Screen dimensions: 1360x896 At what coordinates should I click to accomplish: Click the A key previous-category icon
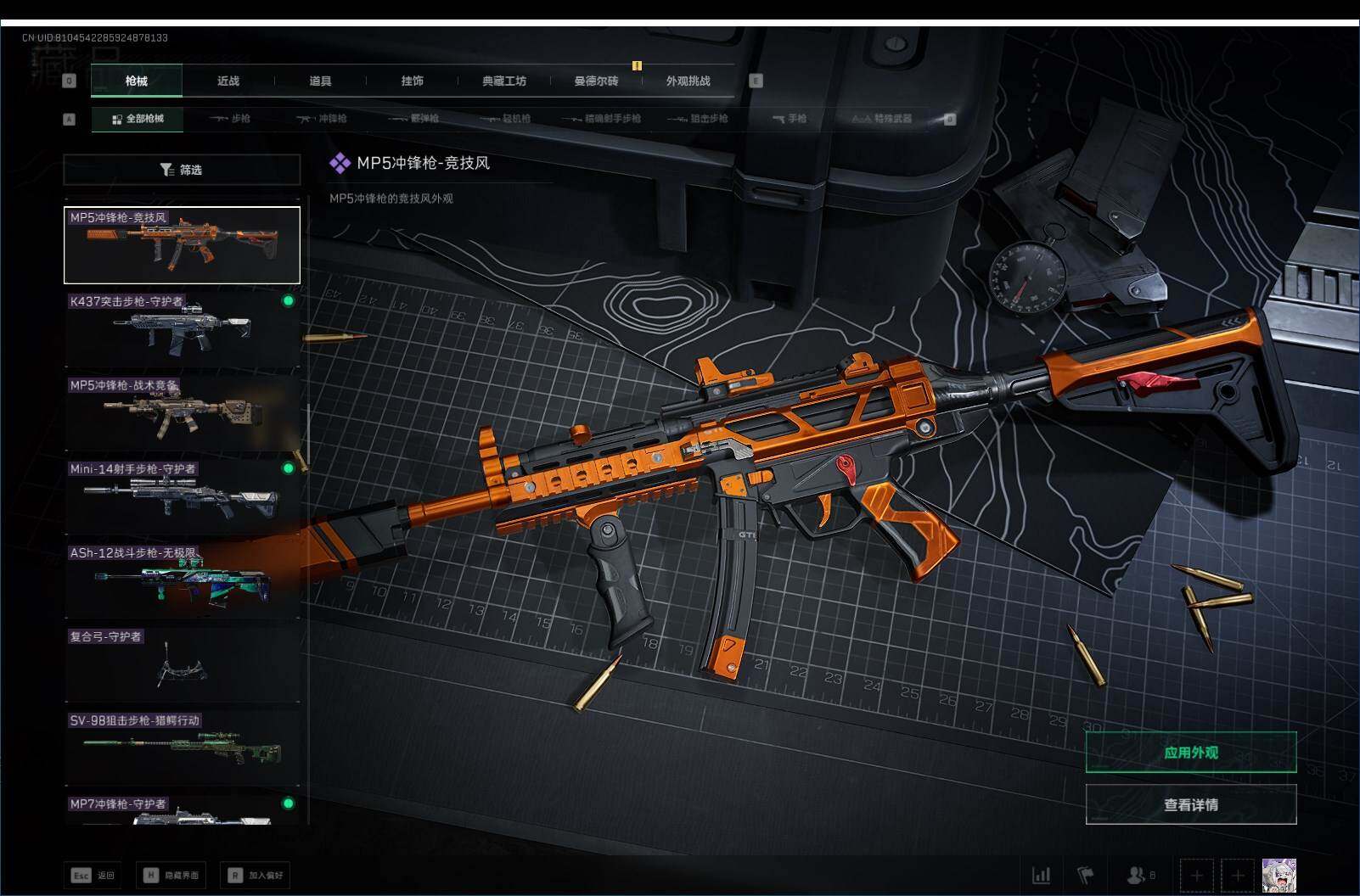tap(70, 120)
